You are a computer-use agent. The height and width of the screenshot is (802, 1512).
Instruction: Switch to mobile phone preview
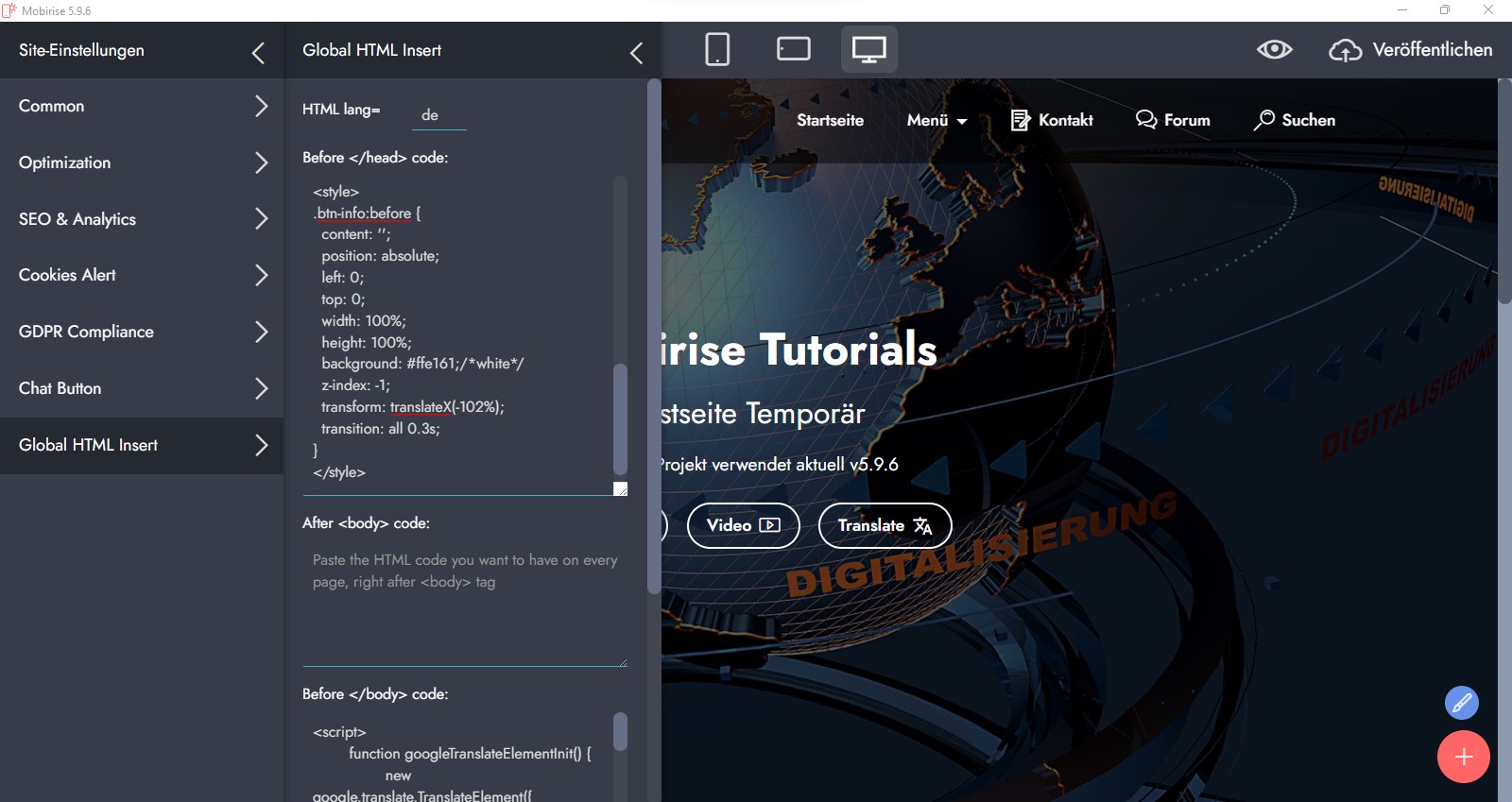tap(717, 49)
